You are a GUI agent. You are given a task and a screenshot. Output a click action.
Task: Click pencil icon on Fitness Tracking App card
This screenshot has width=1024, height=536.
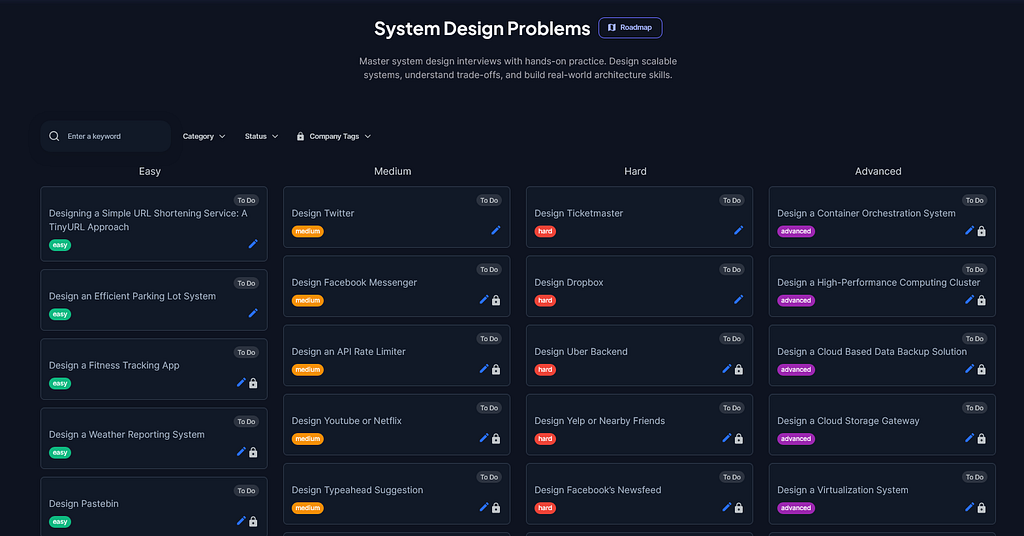click(x=241, y=383)
